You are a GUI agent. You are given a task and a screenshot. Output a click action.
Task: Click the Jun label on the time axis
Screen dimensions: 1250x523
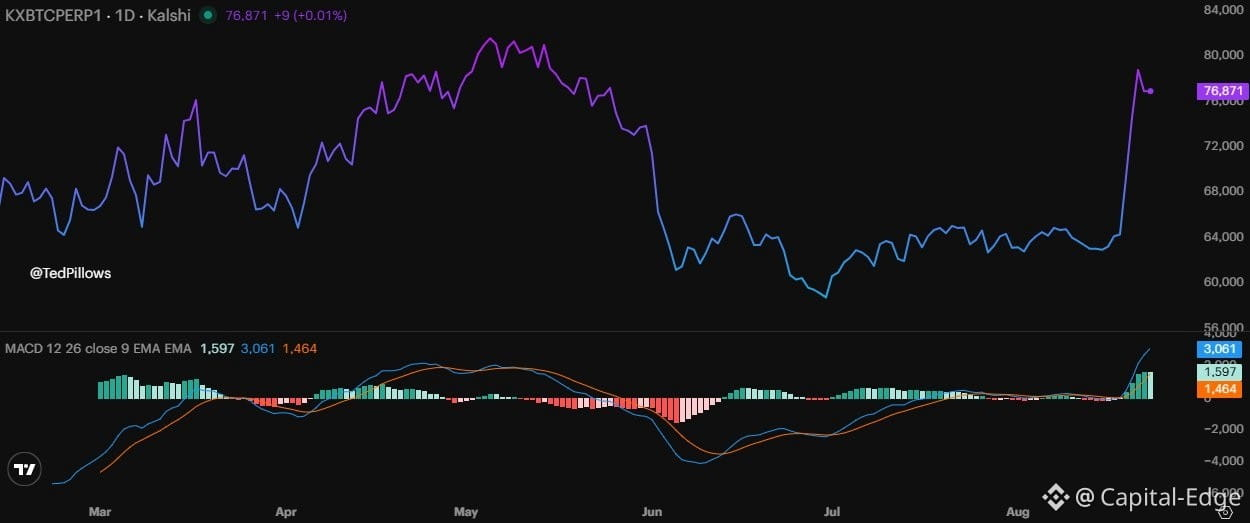pyautogui.click(x=652, y=512)
